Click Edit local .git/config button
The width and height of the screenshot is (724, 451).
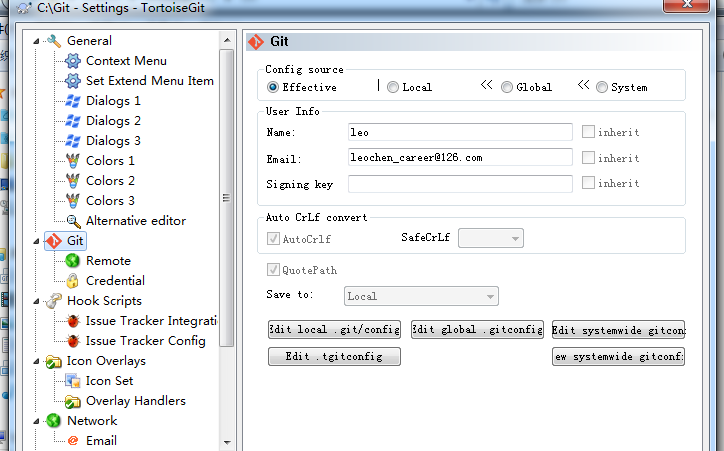[x=334, y=330]
